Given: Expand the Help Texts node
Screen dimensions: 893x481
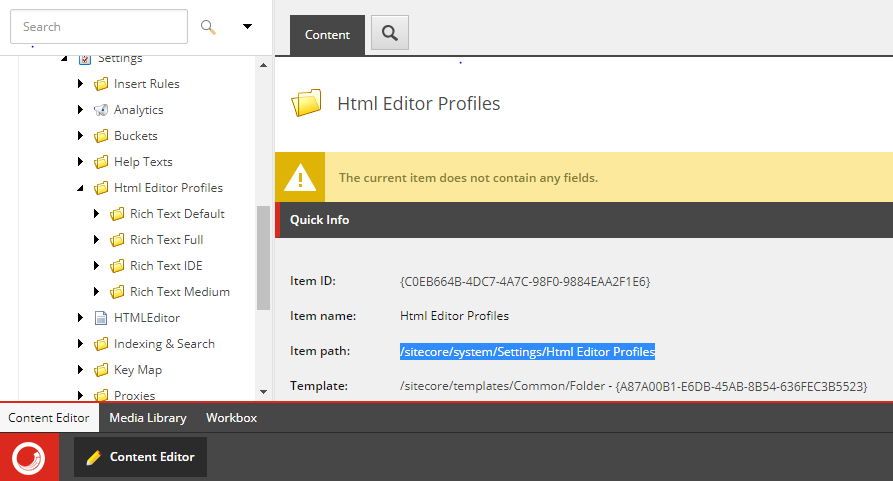Looking at the screenshot, I should tap(80, 162).
